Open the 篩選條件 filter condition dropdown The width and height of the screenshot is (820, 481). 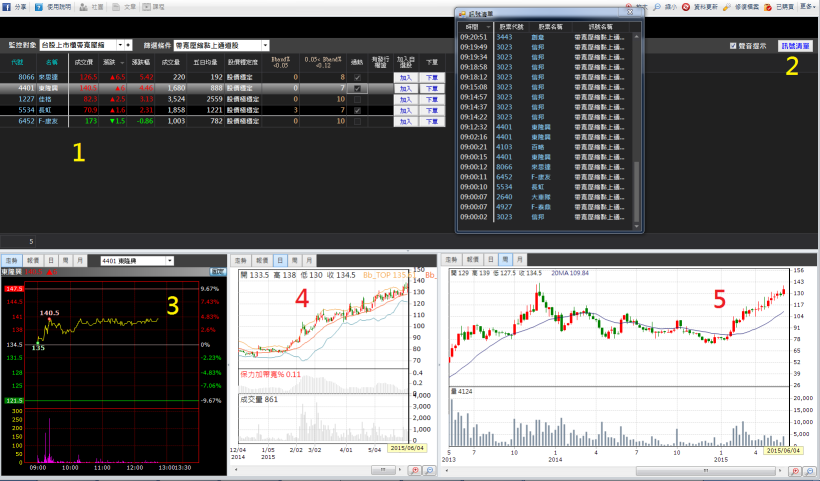[x=265, y=45]
